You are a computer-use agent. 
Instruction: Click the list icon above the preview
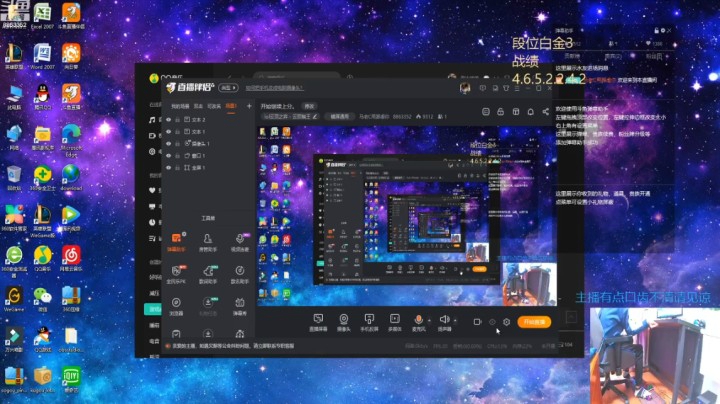click(x=486, y=112)
